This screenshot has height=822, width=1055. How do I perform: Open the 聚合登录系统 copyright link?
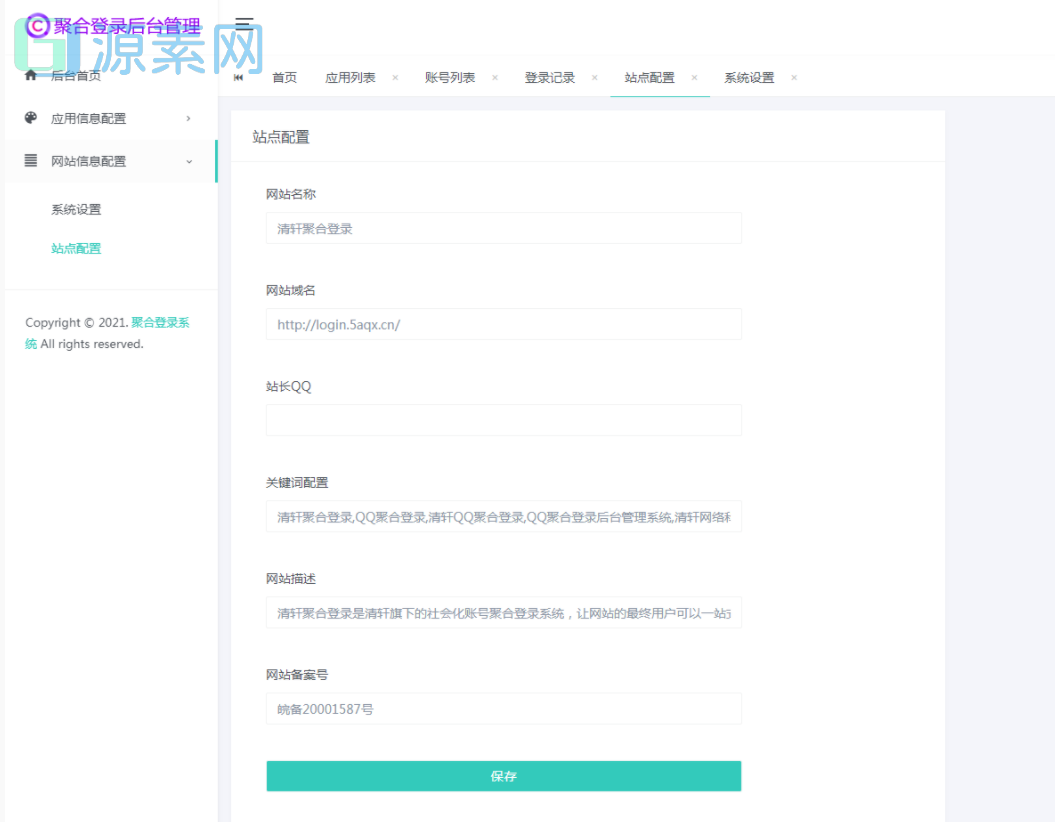(160, 322)
